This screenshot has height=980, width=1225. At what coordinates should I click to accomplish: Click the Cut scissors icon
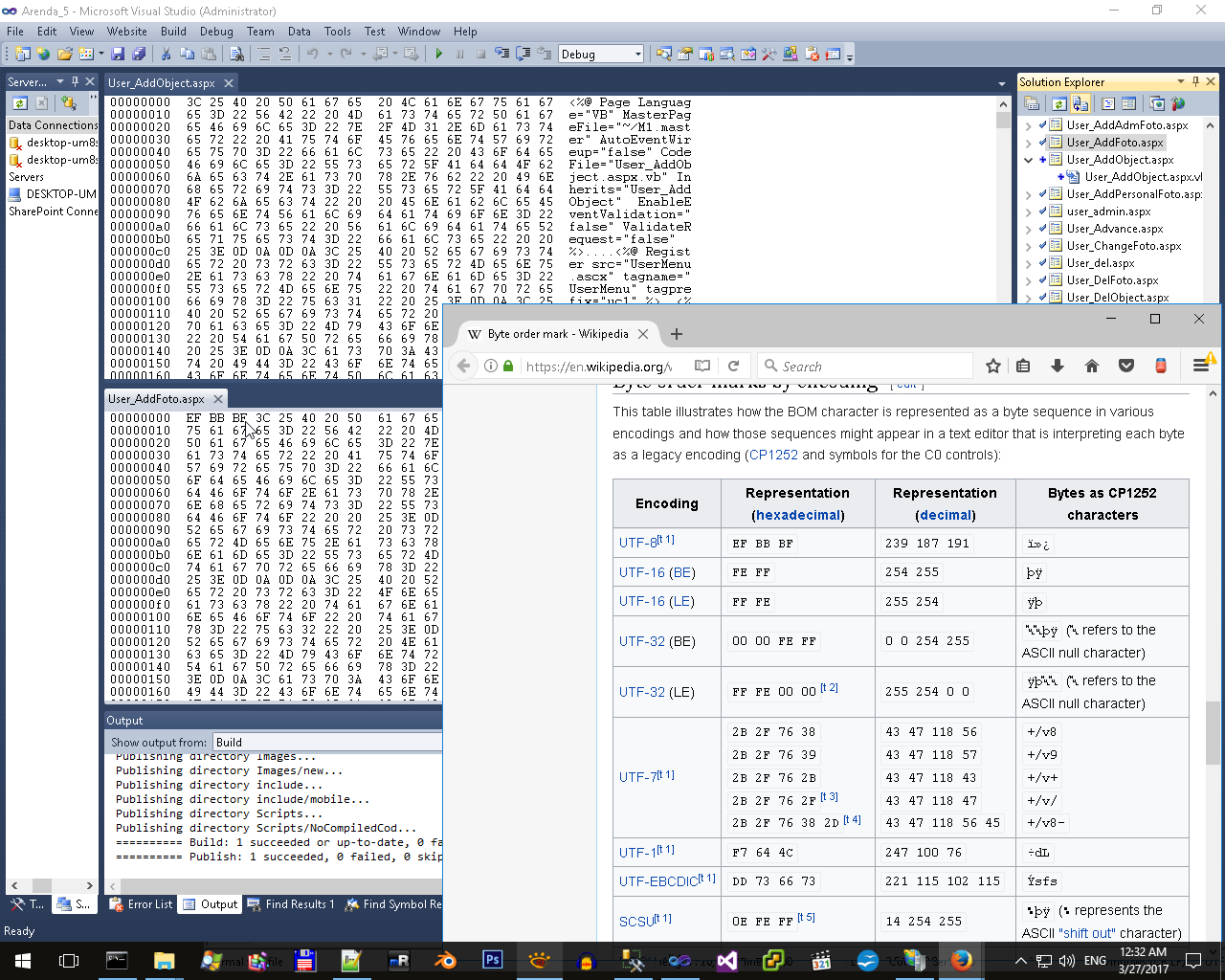[x=166, y=55]
